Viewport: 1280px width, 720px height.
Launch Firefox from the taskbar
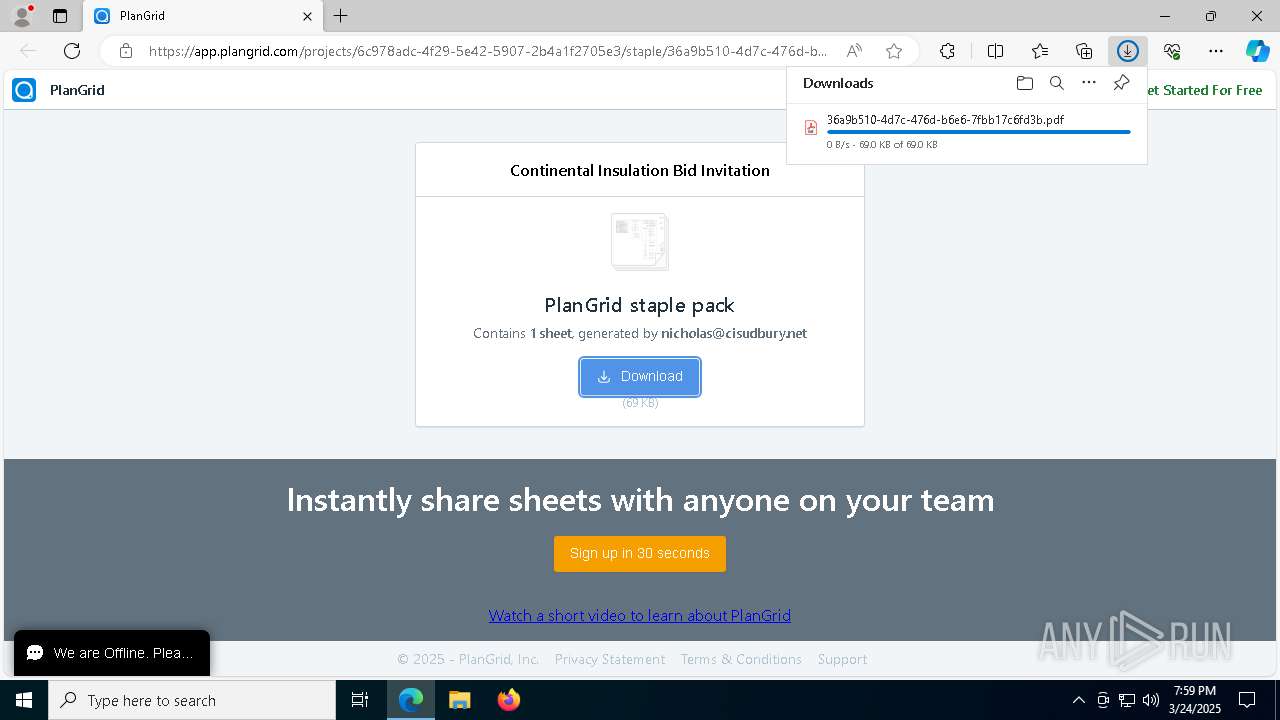pos(508,700)
